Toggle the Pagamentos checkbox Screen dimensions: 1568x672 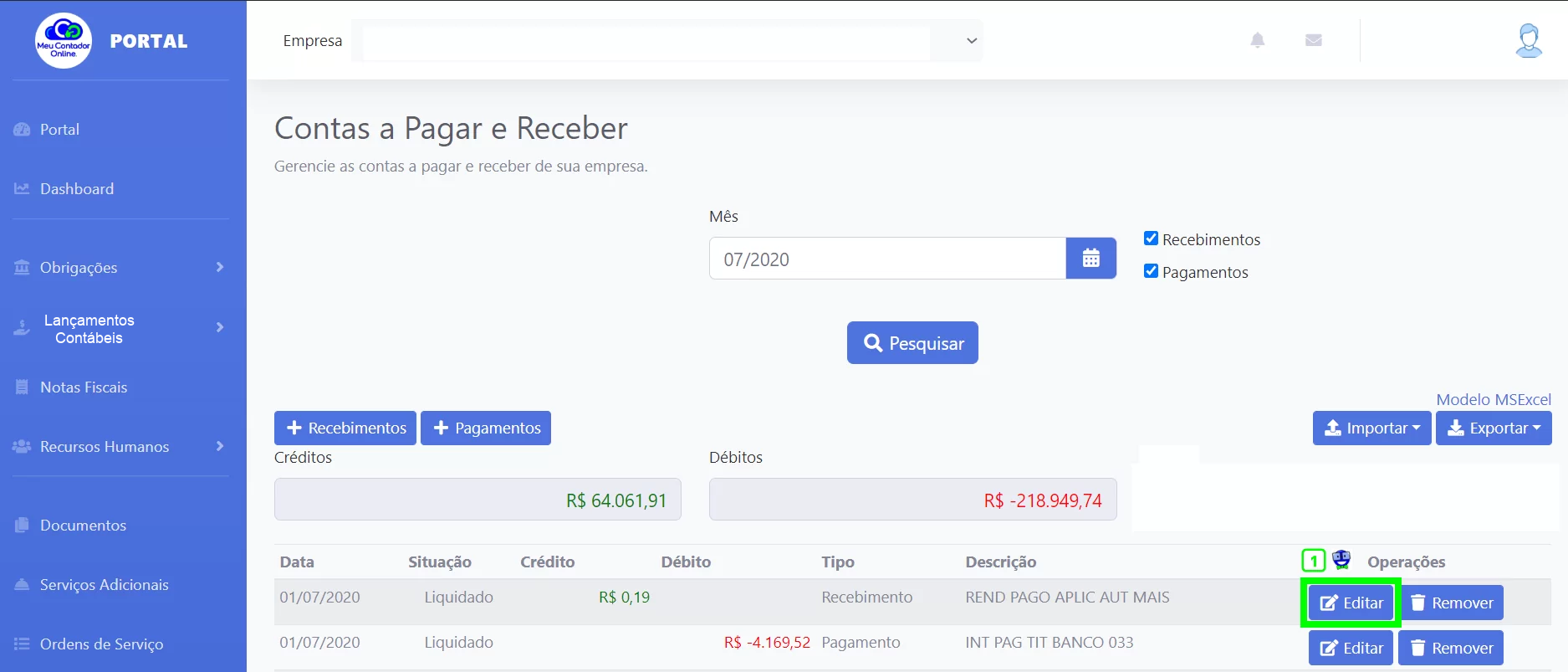coord(1151,271)
